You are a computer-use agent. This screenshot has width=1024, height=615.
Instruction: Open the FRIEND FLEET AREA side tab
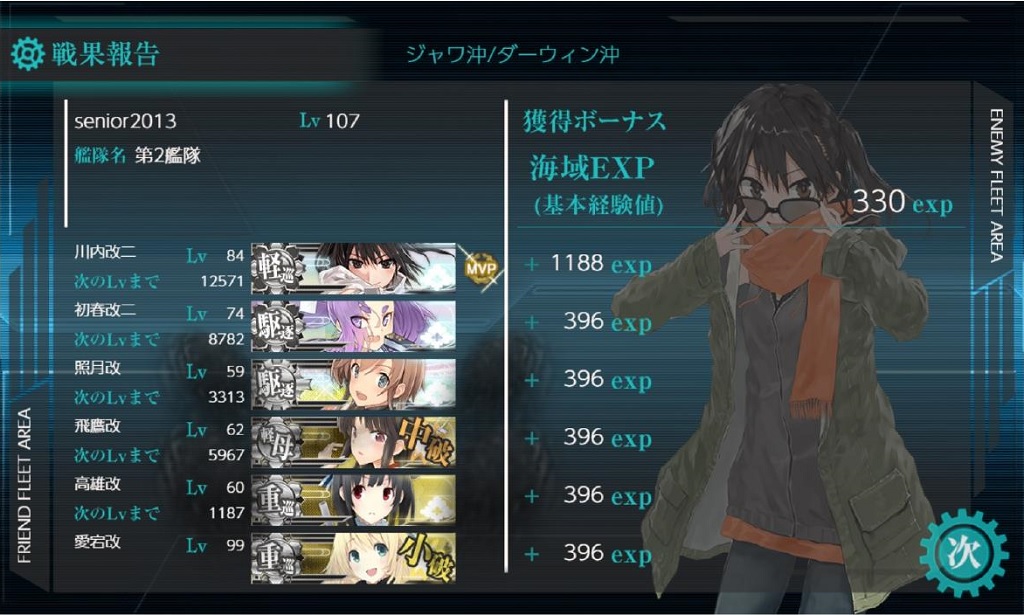point(25,486)
